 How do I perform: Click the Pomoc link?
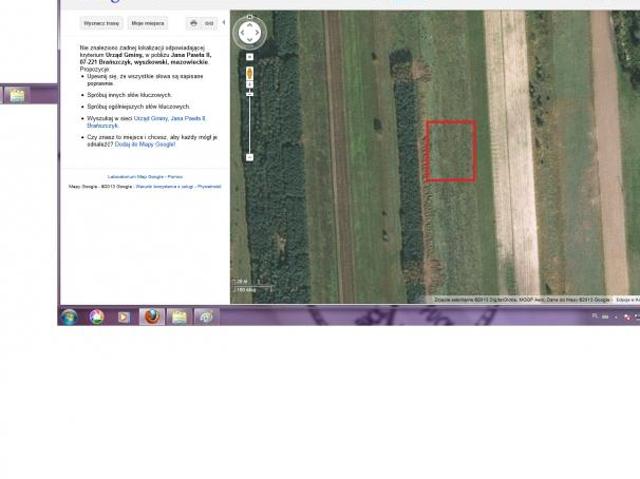[175, 177]
